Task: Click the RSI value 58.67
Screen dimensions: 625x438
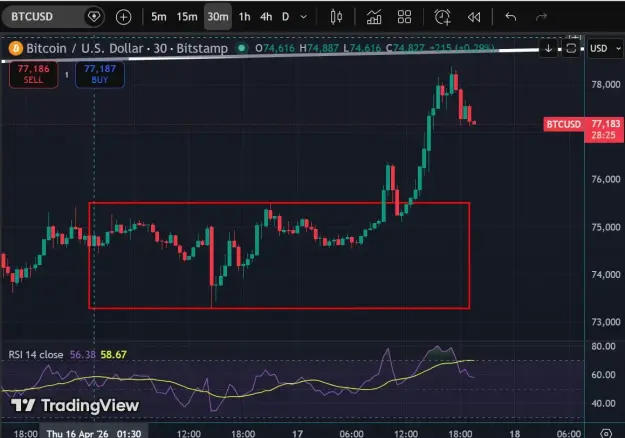Action: (114, 354)
